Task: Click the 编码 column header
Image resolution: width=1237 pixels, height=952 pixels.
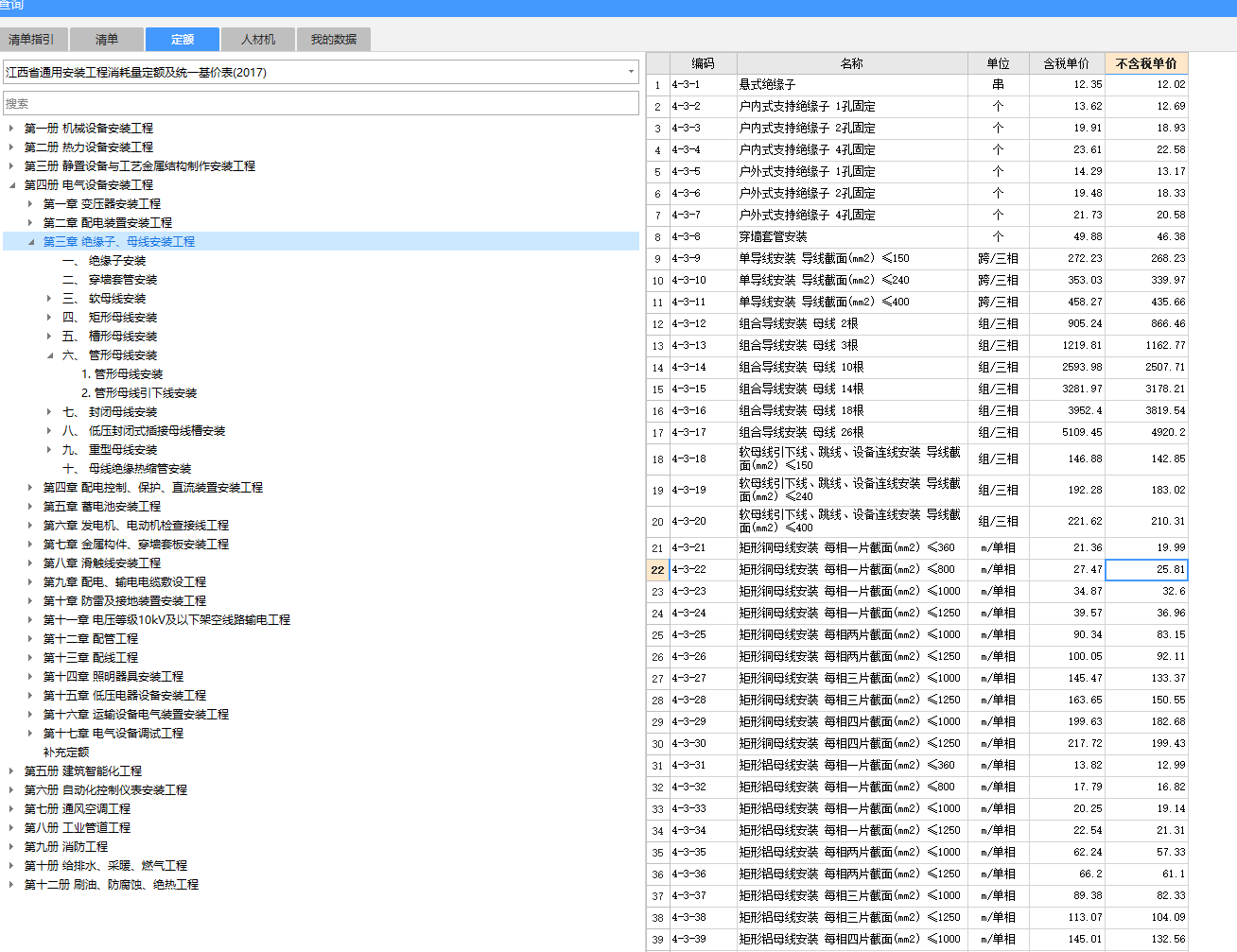Action: [x=703, y=63]
